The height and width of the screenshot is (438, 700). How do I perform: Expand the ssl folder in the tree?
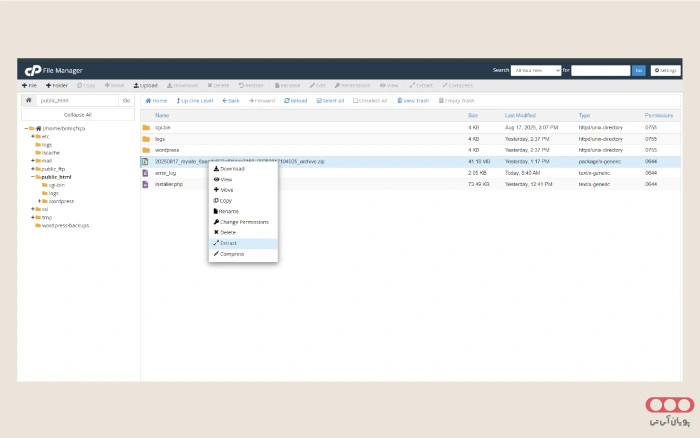[33, 209]
